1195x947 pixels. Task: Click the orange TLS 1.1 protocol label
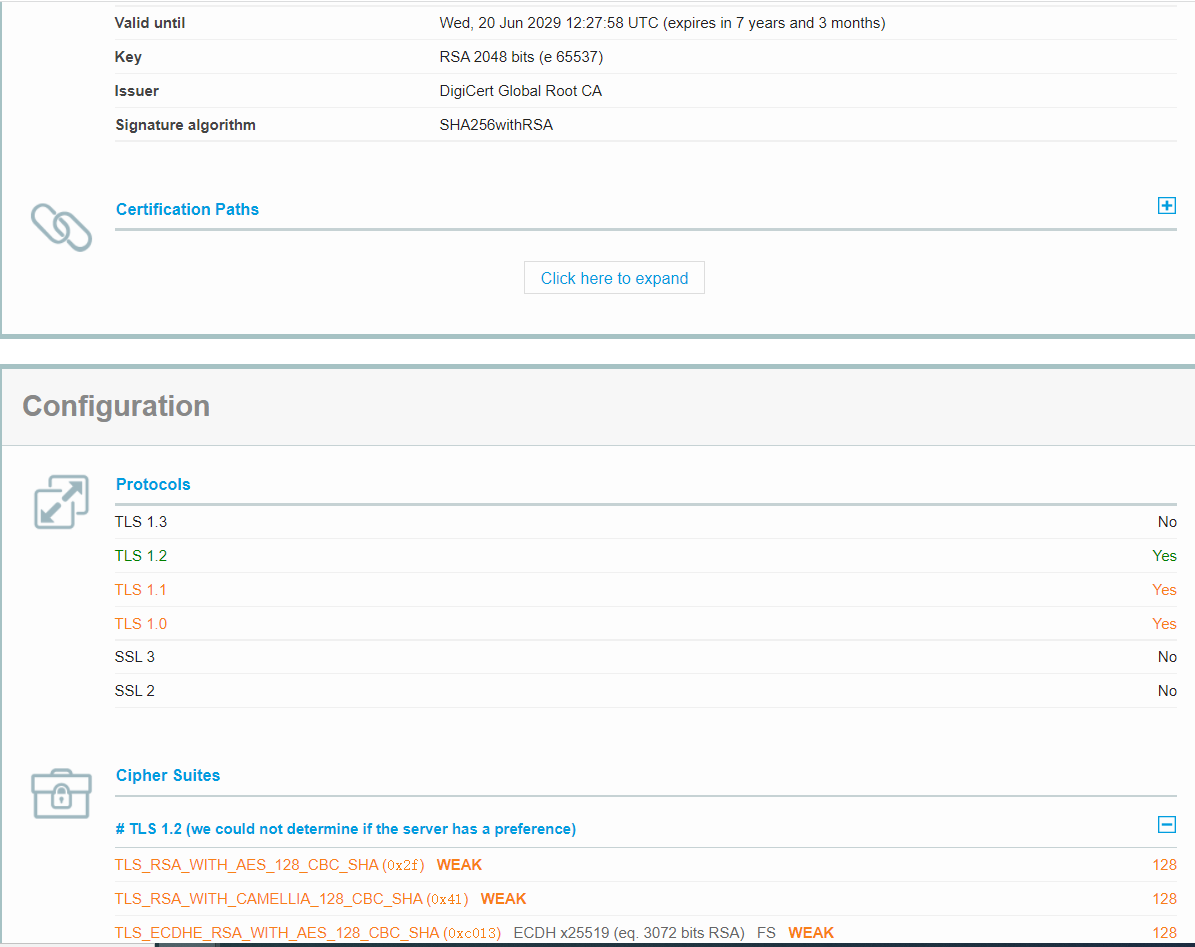coord(140,589)
